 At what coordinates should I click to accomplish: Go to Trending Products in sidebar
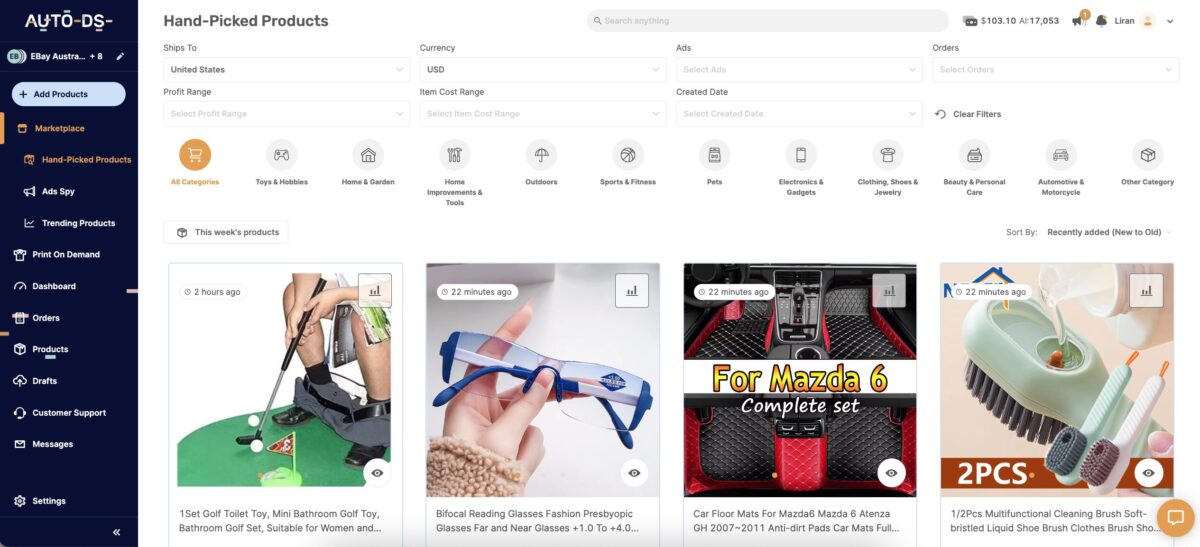(78, 223)
